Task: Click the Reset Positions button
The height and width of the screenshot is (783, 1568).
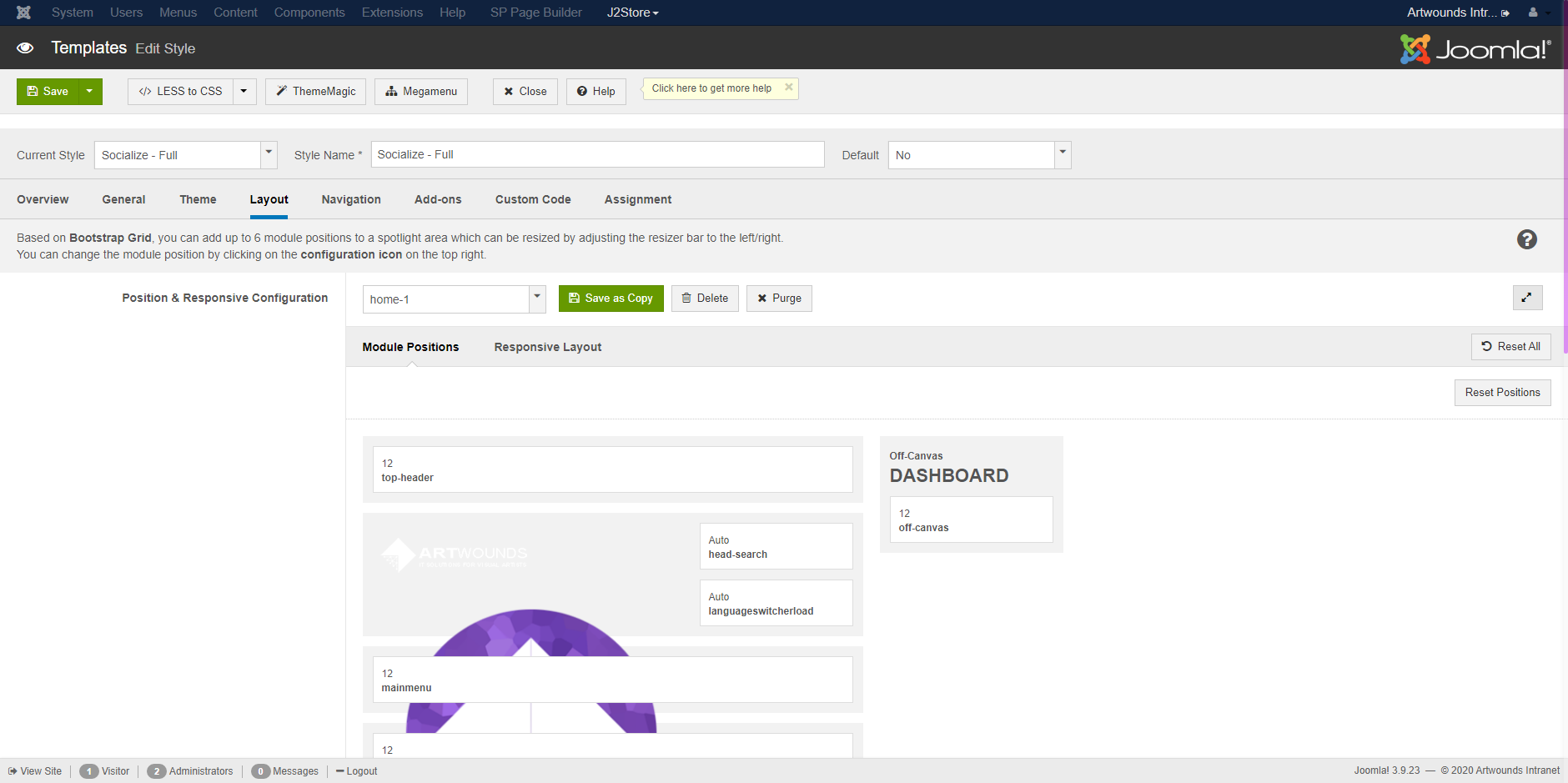Action: click(x=1502, y=393)
